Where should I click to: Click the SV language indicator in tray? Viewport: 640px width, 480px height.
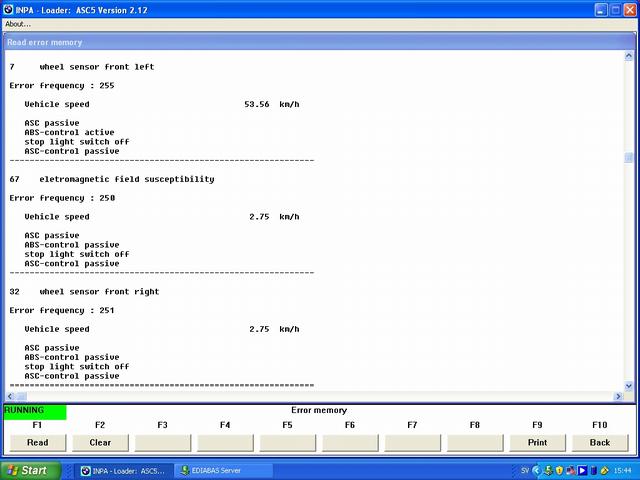coord(526,470)
